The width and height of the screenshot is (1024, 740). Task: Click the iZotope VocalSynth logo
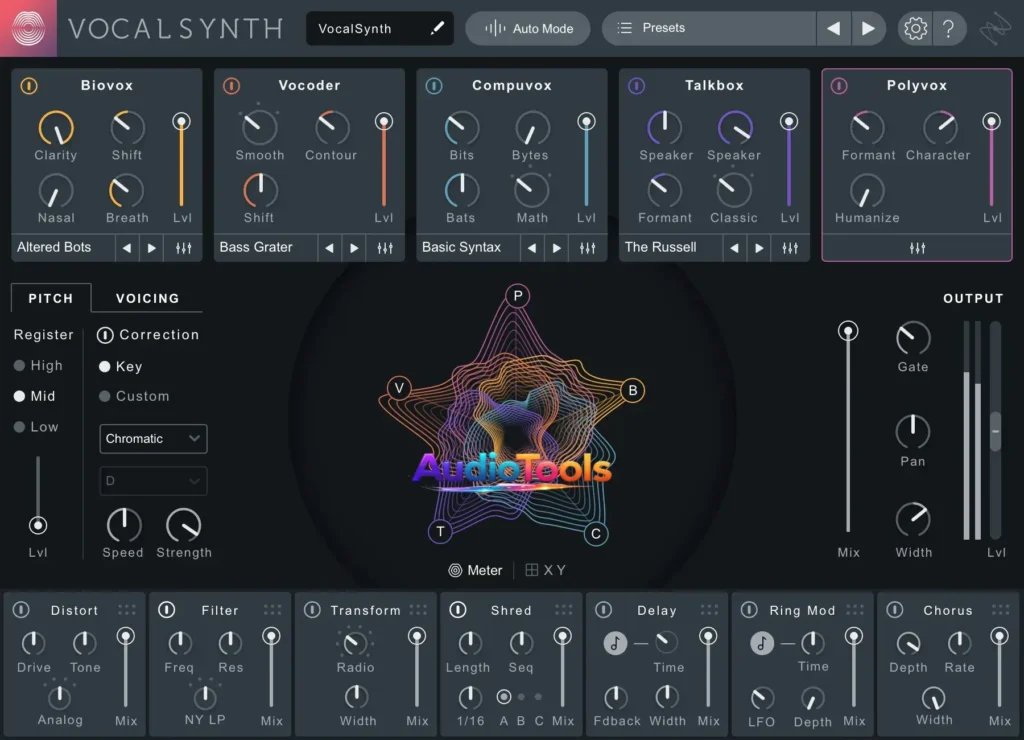(29, 28)
